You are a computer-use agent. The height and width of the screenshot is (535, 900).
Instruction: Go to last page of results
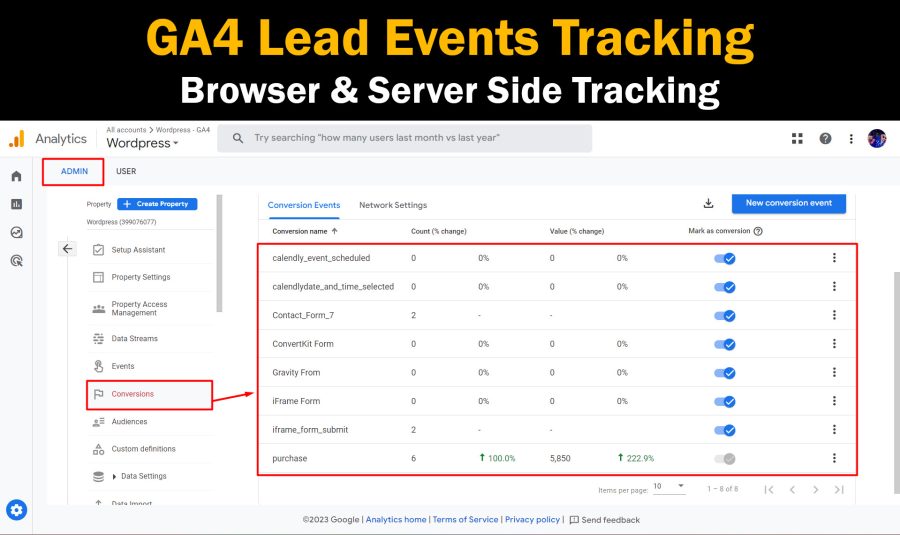(839, 490)
